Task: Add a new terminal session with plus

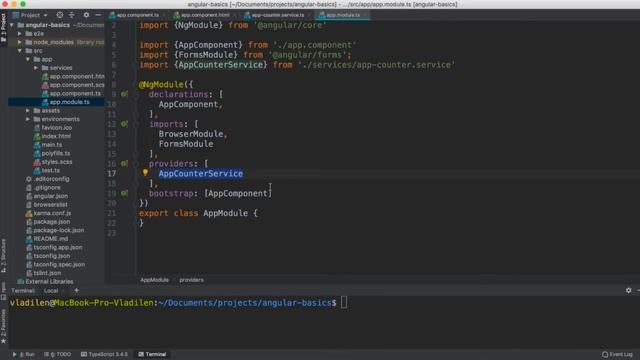Action: 76,291
